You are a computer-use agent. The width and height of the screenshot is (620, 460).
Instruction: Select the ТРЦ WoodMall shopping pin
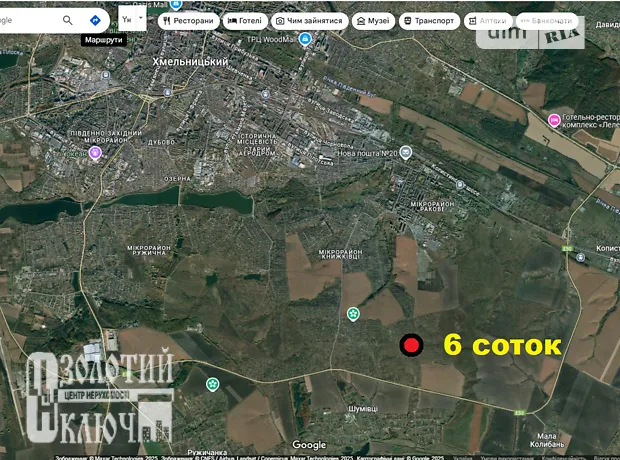click(x=307, y=39)
